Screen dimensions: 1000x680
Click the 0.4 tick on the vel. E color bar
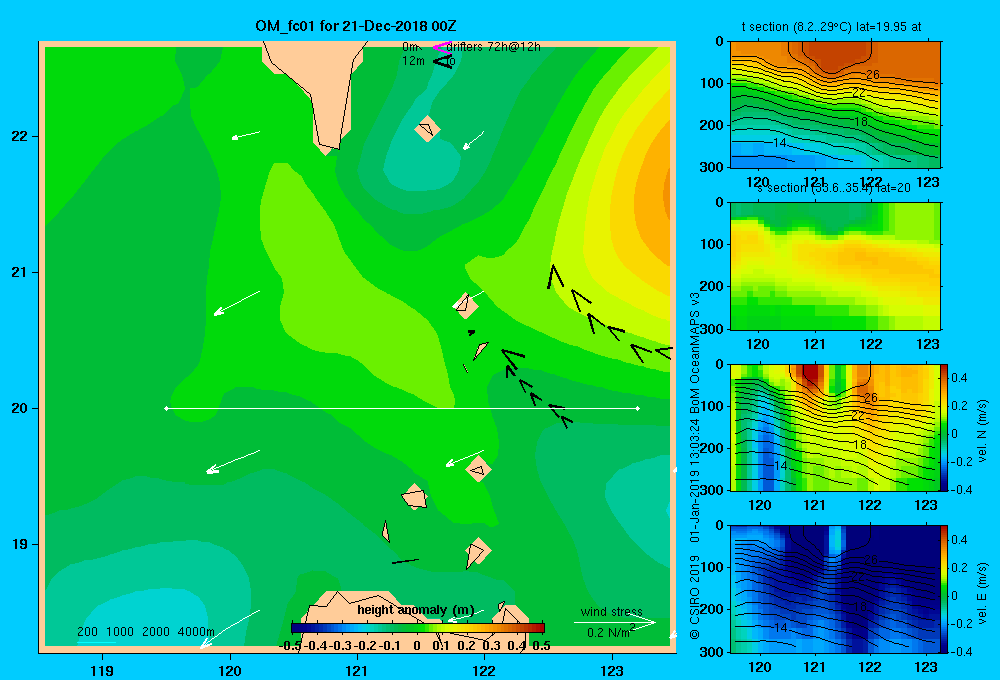click(x=959, y=540)
